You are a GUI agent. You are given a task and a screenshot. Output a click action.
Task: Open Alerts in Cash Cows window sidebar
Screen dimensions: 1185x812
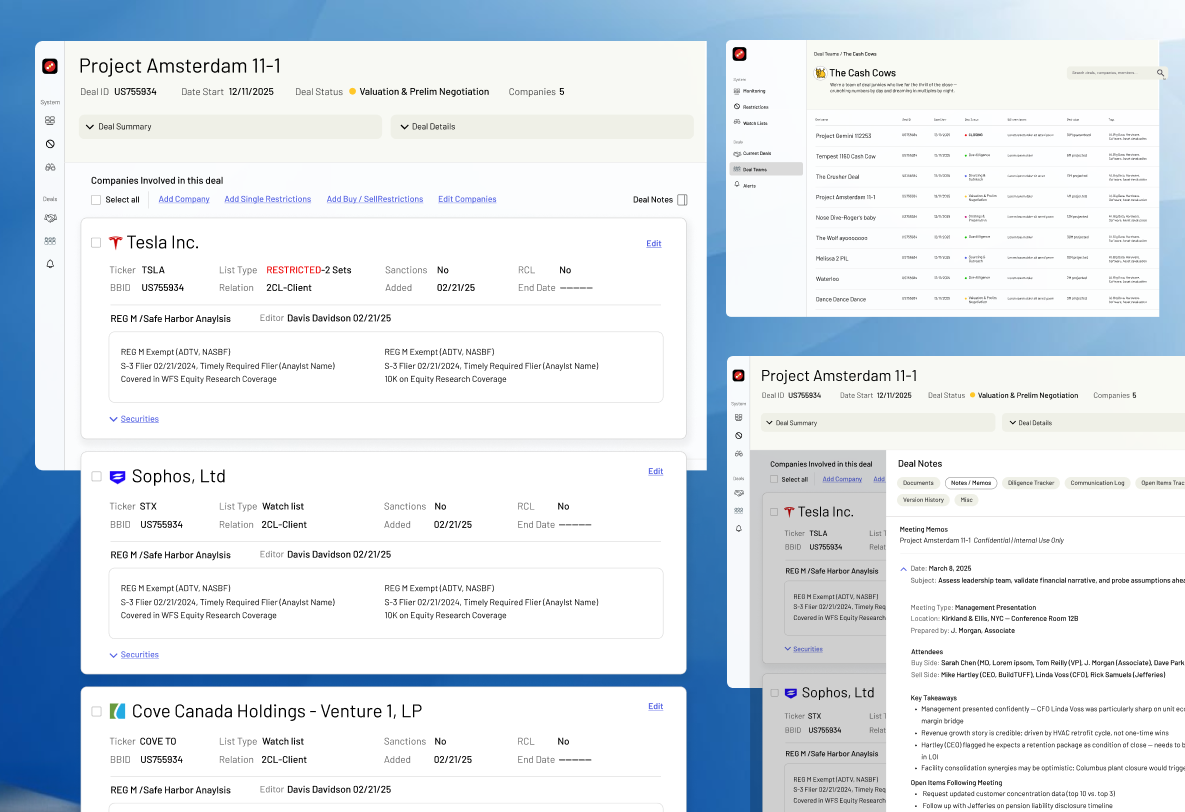click(x=766, y=185)
